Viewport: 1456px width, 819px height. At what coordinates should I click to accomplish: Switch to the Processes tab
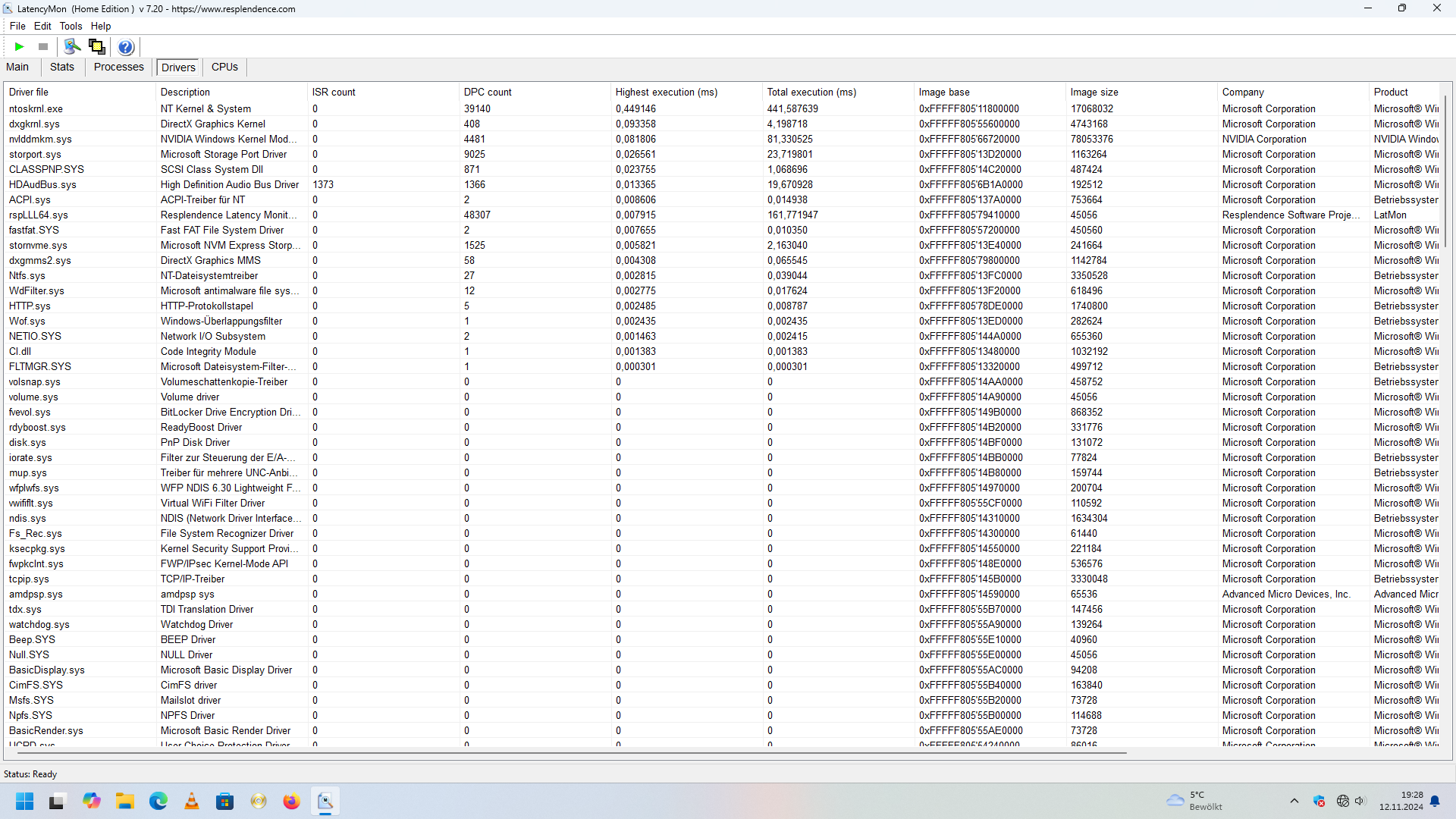[x=118, y=67]
